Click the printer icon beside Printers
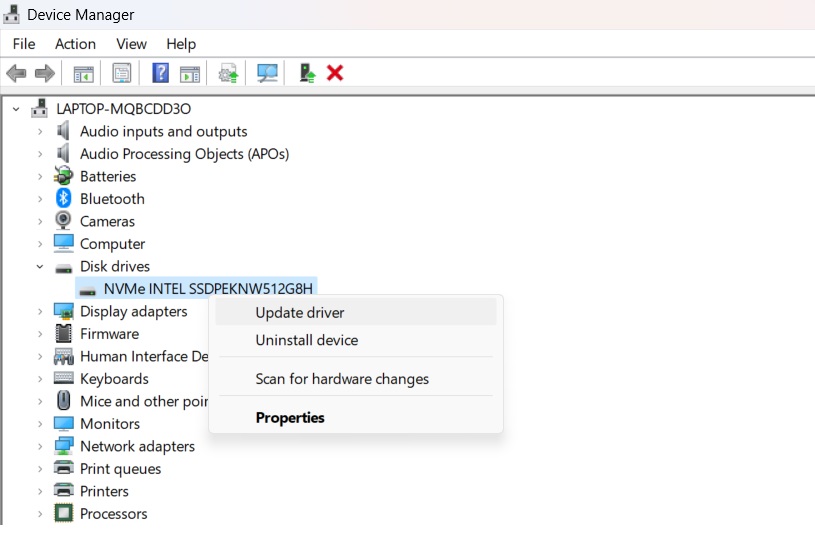The height and width of the screenshot is (537, 815). pyautogui.click(x=63, y=490)
